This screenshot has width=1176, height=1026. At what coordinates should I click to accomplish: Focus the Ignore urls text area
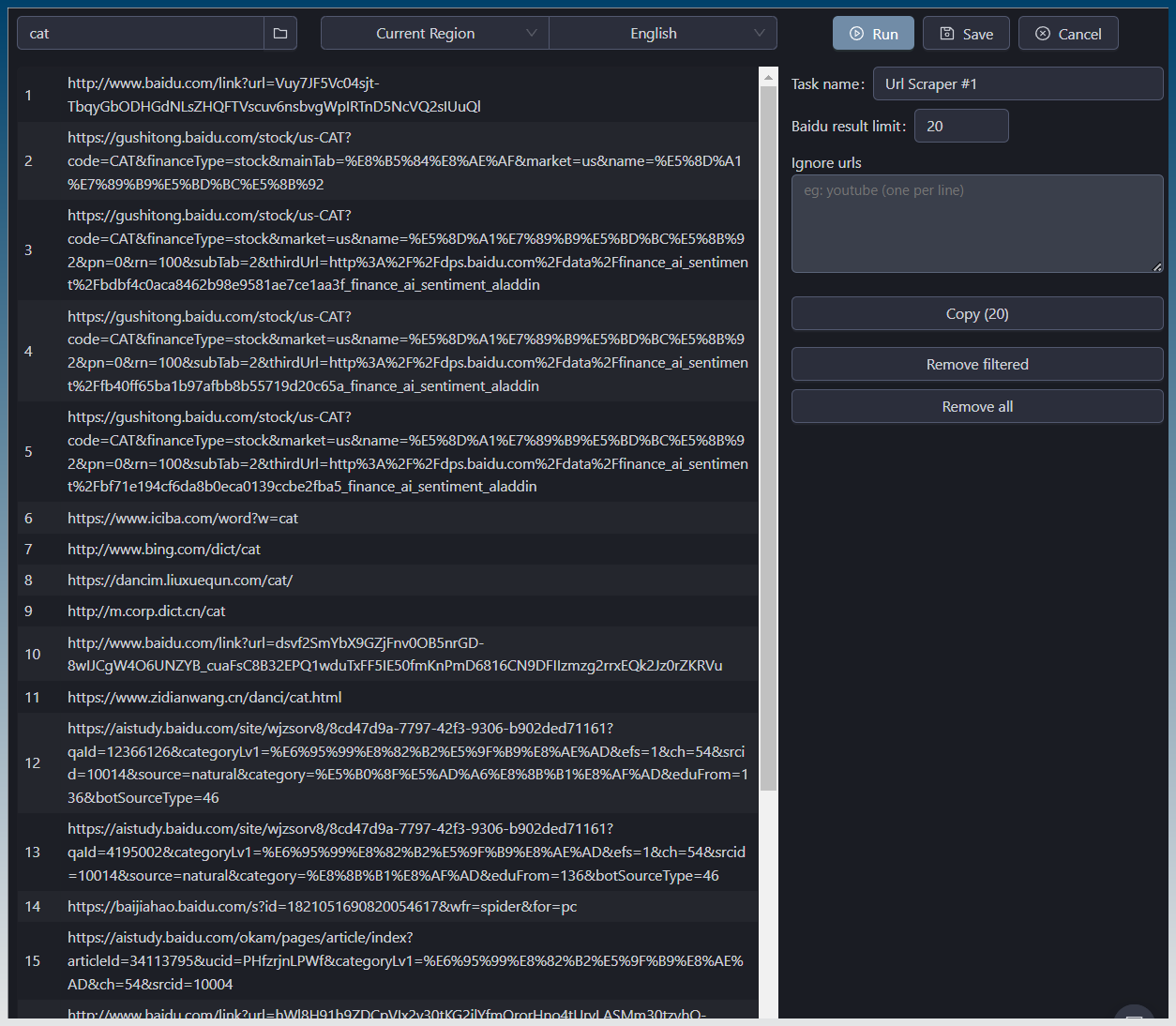(x=976, y=223)
